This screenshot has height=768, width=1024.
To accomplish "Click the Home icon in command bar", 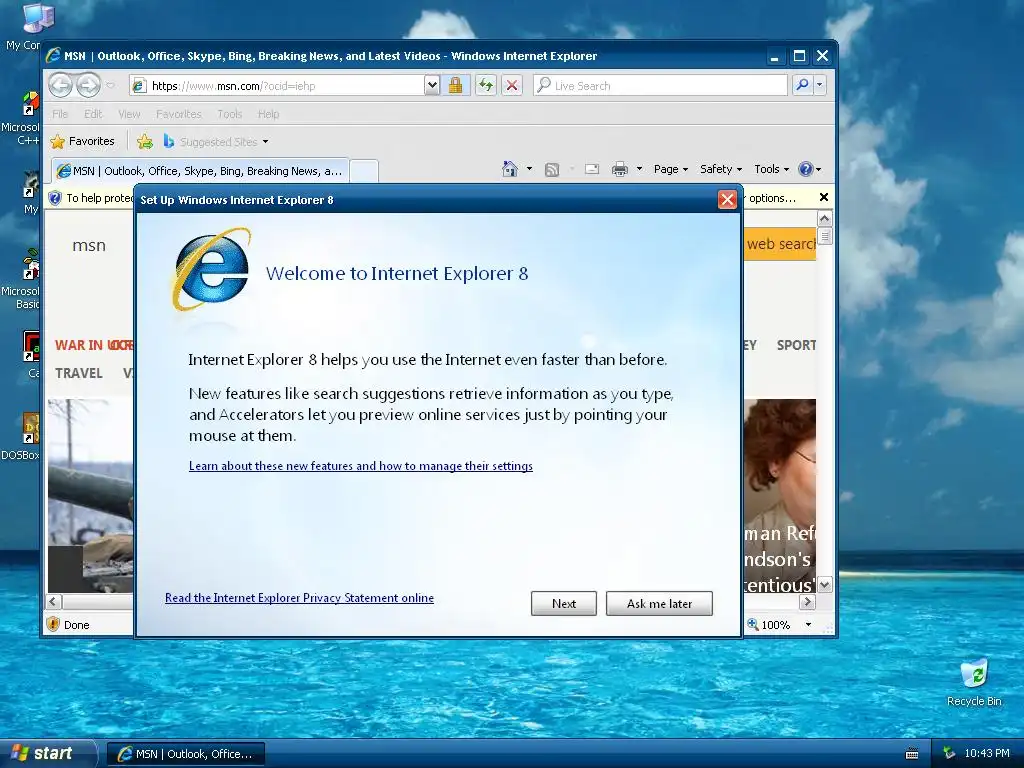I will coord(510,169).
